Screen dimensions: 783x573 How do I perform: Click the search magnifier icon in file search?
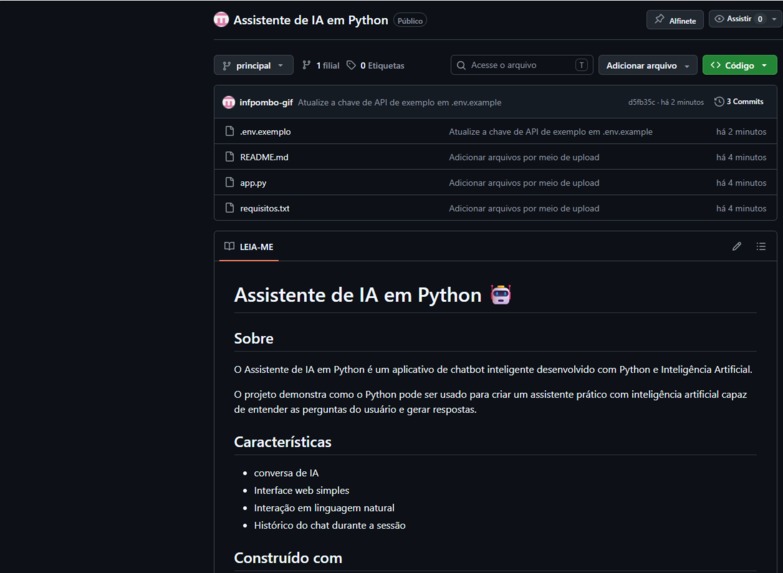coord(461,65)
